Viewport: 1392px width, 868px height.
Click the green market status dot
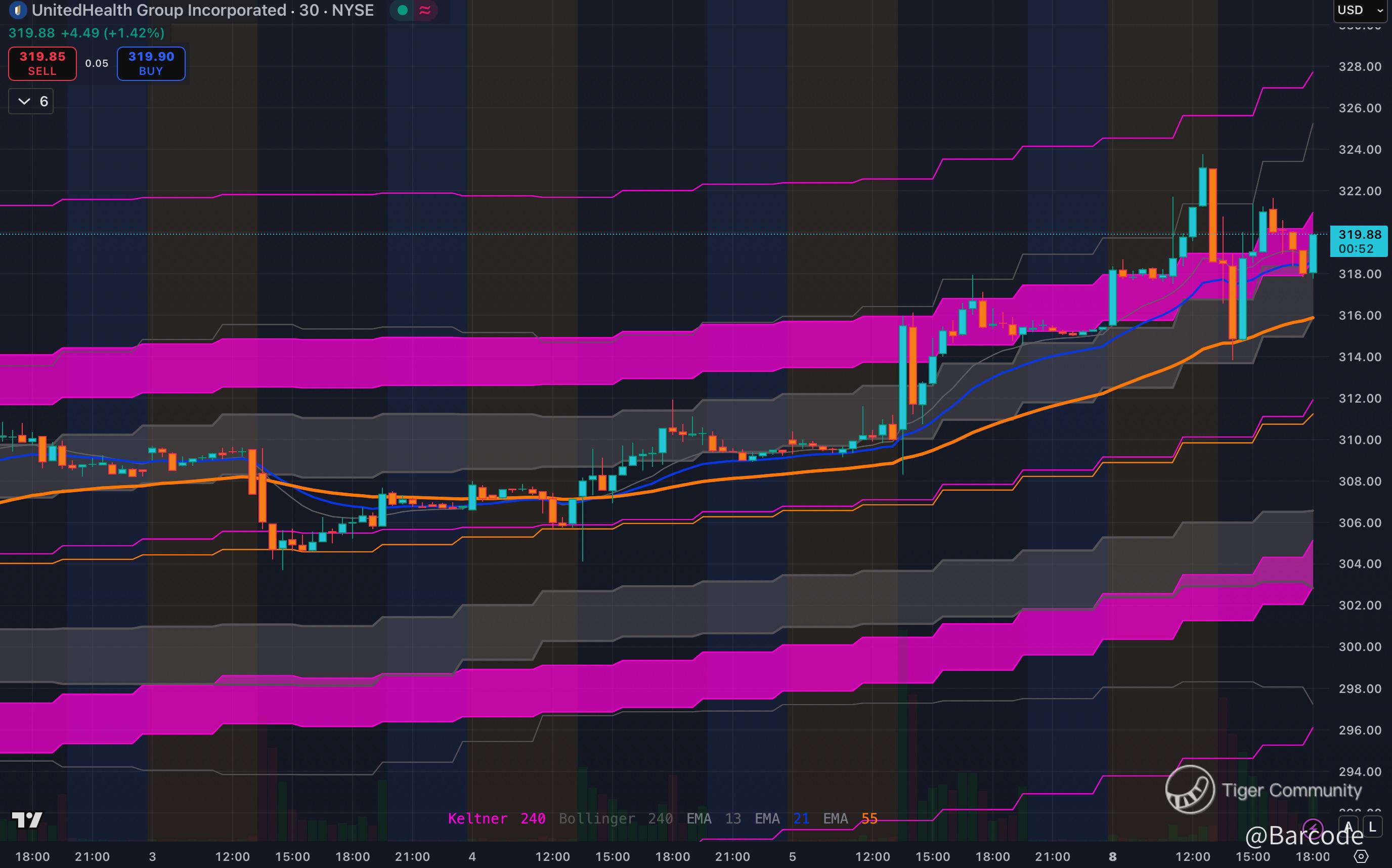pos(403,10)
